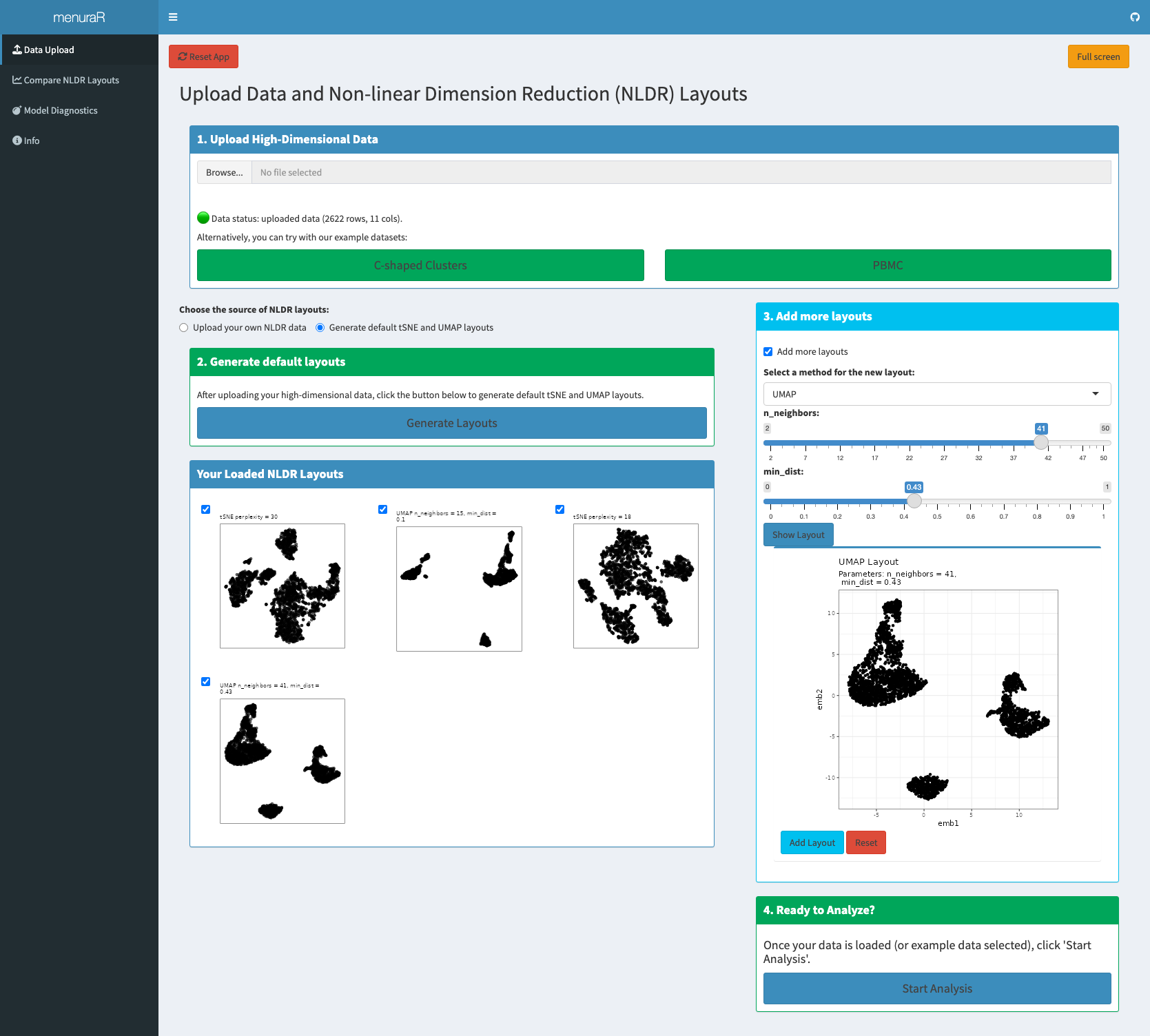The width and height of the screenshot is (1150, 1036).
Task: Select the Upload your own NLDR data option
Action: coord(183,327)
